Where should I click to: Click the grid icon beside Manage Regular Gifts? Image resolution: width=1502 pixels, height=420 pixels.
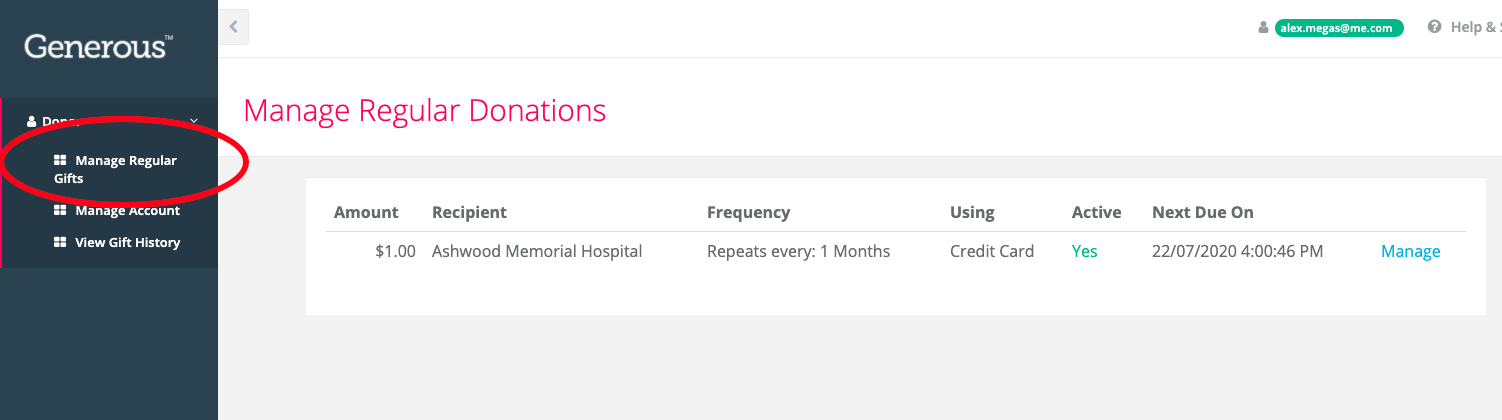point(60,160)
